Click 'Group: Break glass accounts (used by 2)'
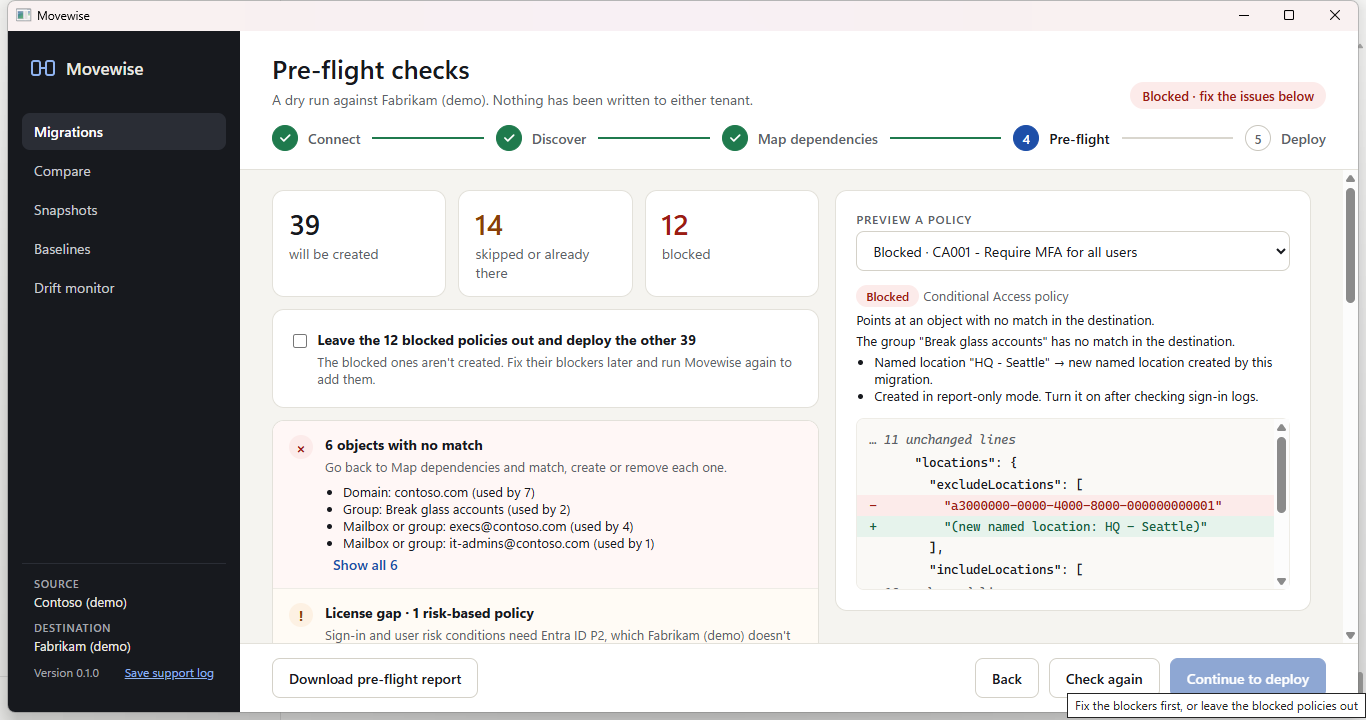This screenshot has width=1366, height=720. [x=457, y=509]
